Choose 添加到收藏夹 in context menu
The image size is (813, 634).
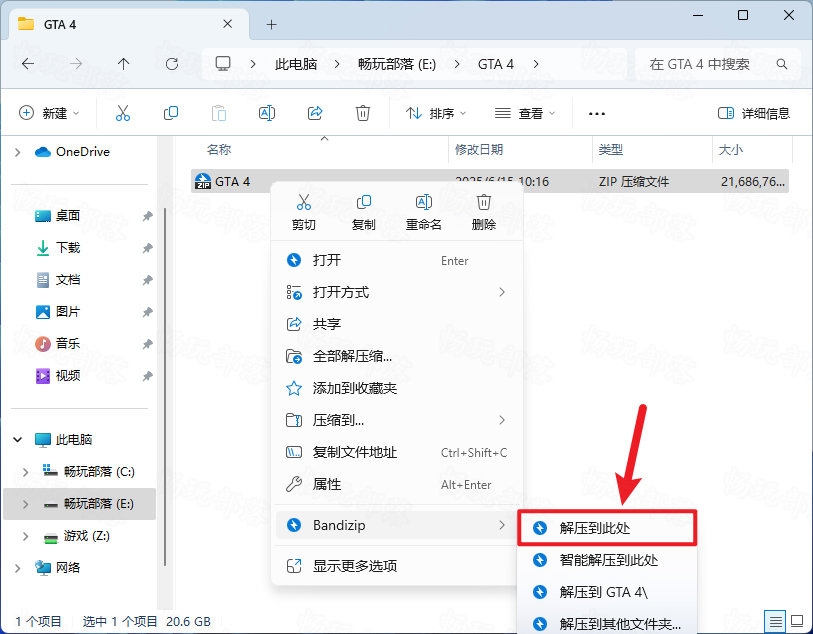pos(397,388)
